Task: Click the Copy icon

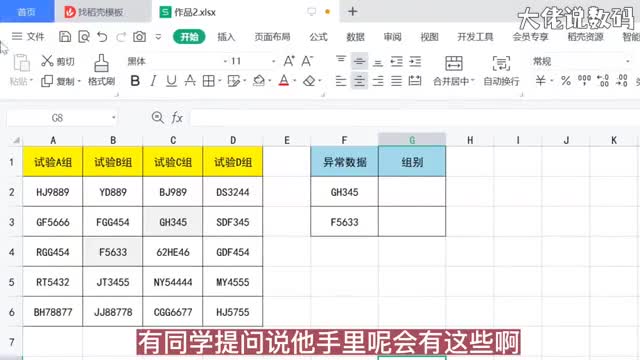Action: point(47,81)
